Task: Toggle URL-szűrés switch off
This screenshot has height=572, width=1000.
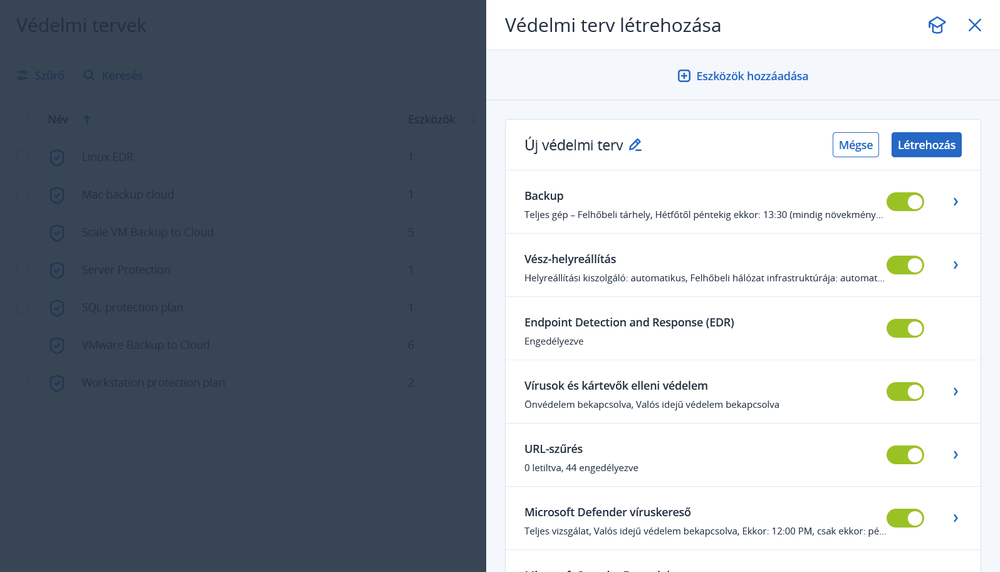Action: 905,455
